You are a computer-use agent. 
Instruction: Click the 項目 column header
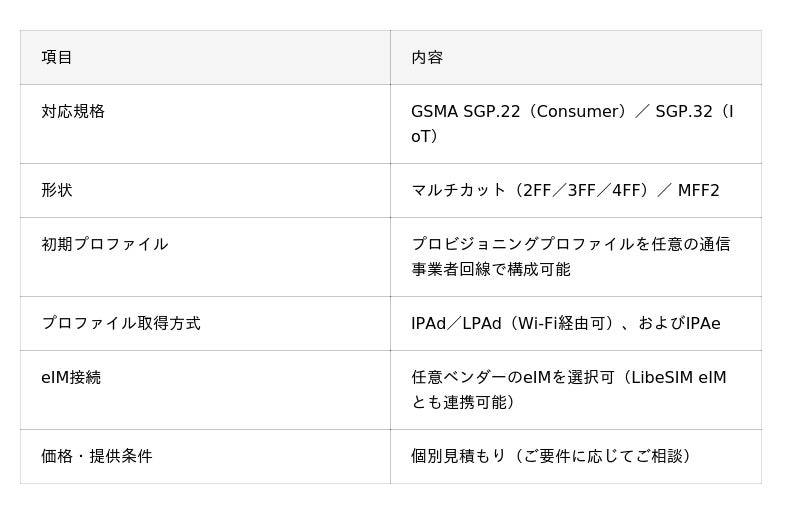[x=57, y=58]
